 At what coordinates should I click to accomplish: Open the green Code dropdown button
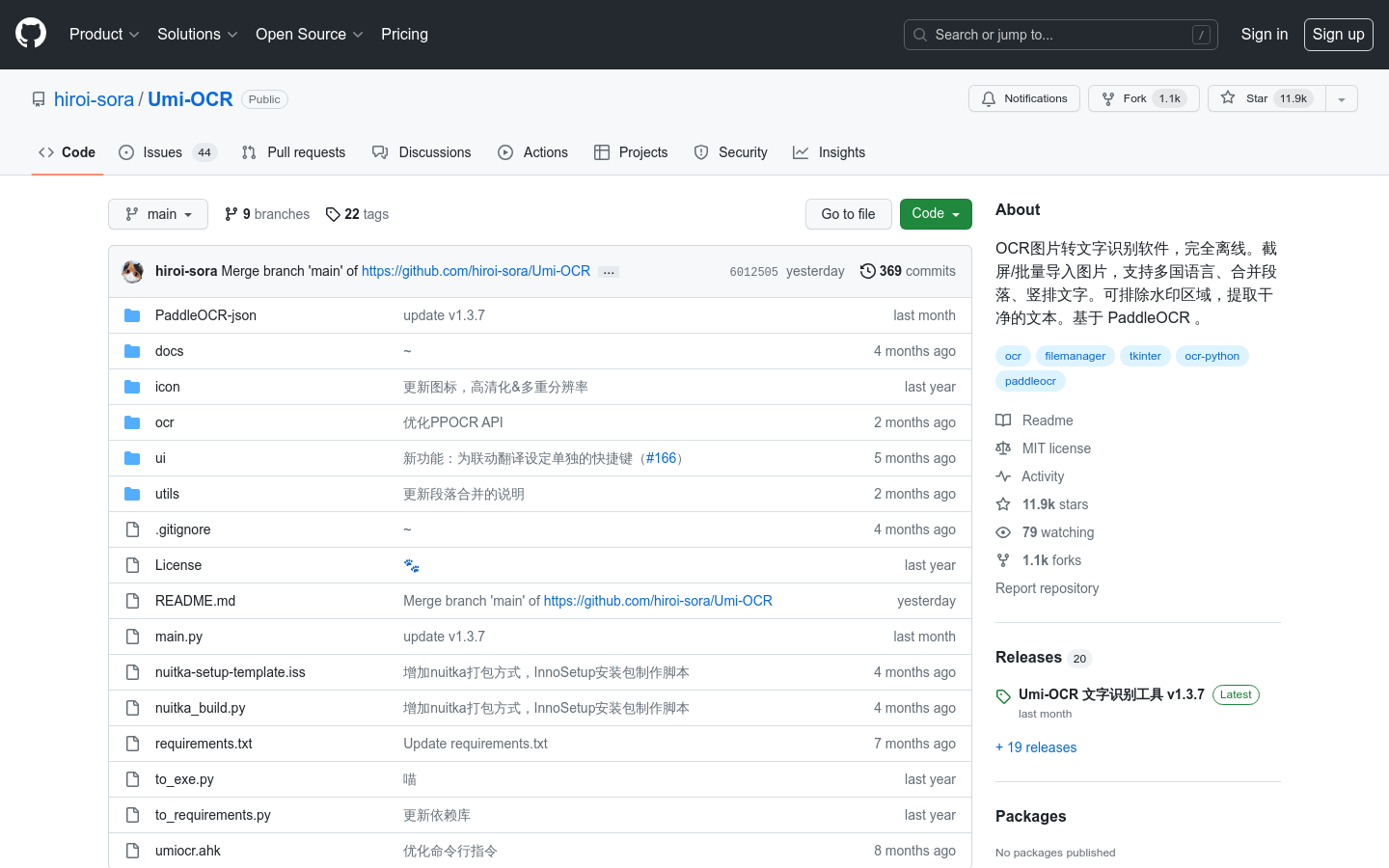pyautogui.click(x=935, y=214)
